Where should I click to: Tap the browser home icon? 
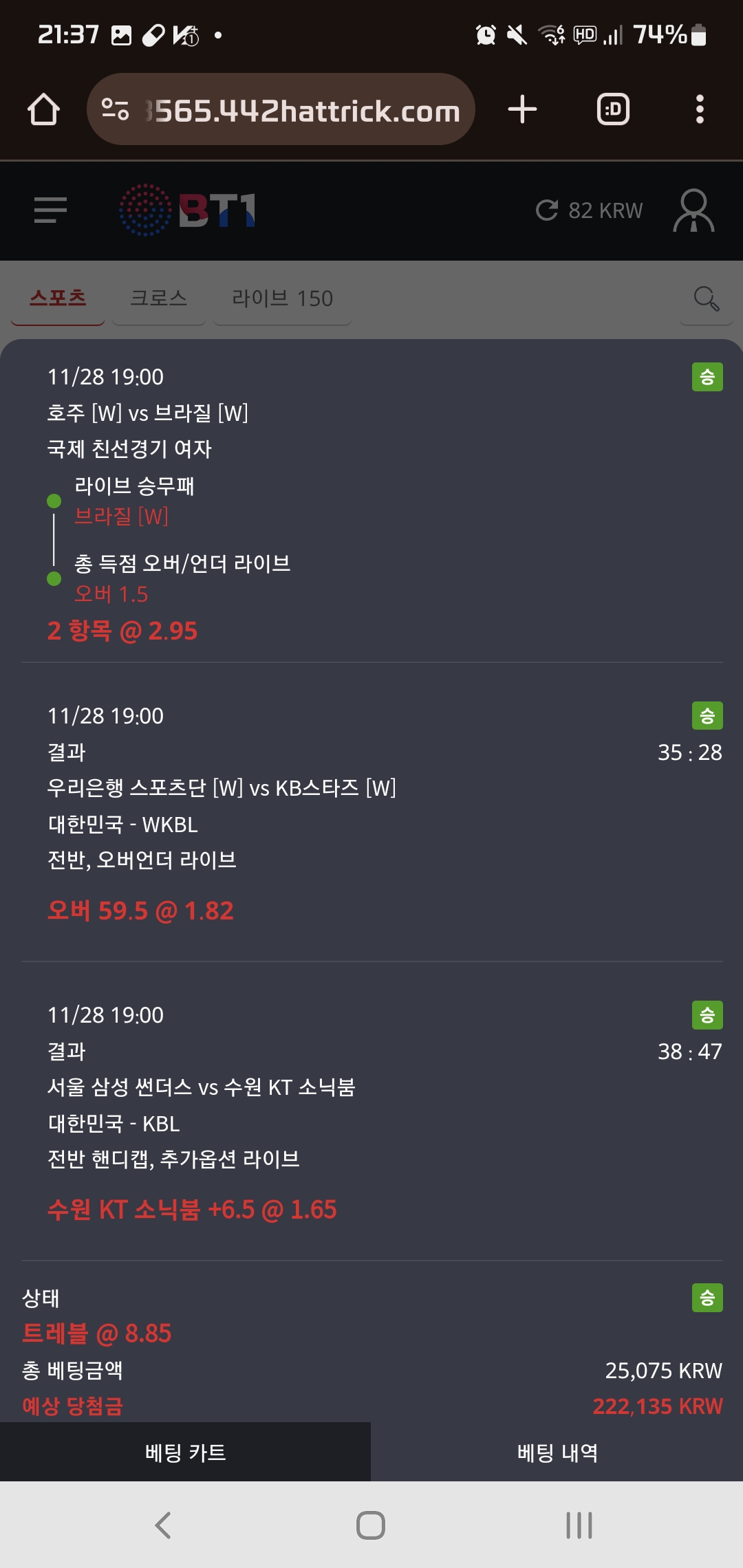[x=43, y=109]
